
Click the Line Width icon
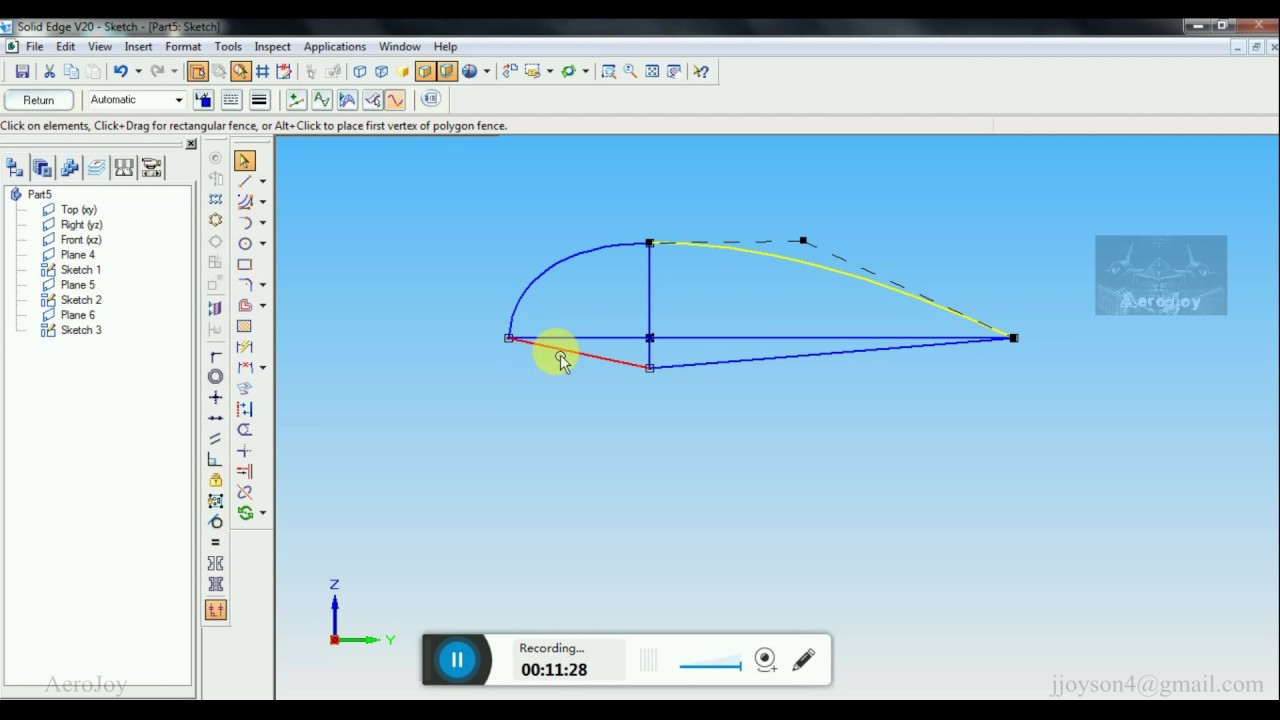tap(259, 100)
